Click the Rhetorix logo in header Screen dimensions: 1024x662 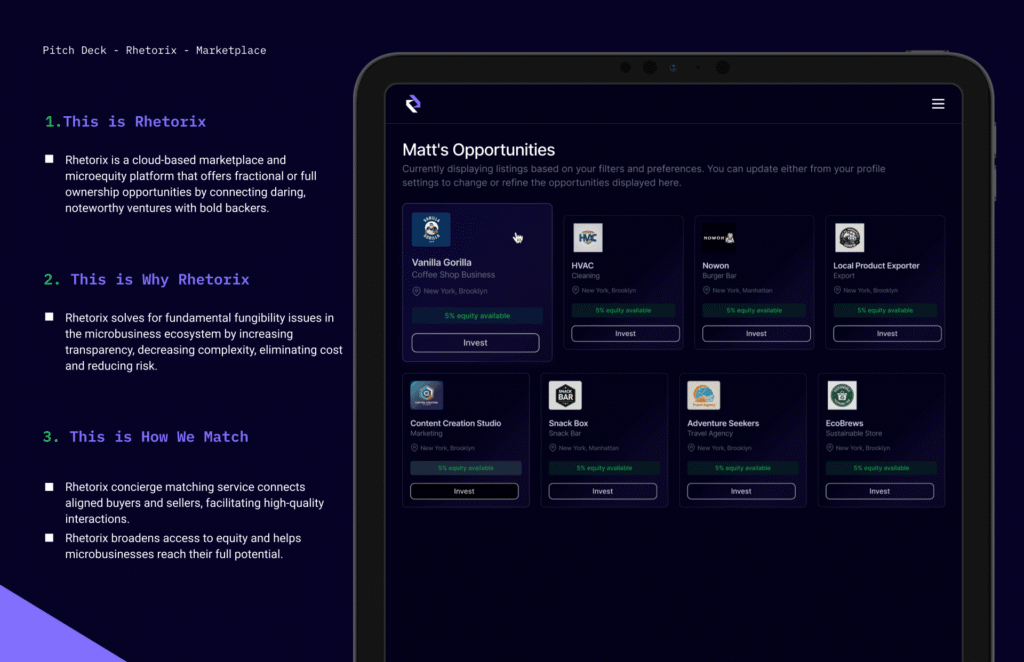(x=413, y=104)
